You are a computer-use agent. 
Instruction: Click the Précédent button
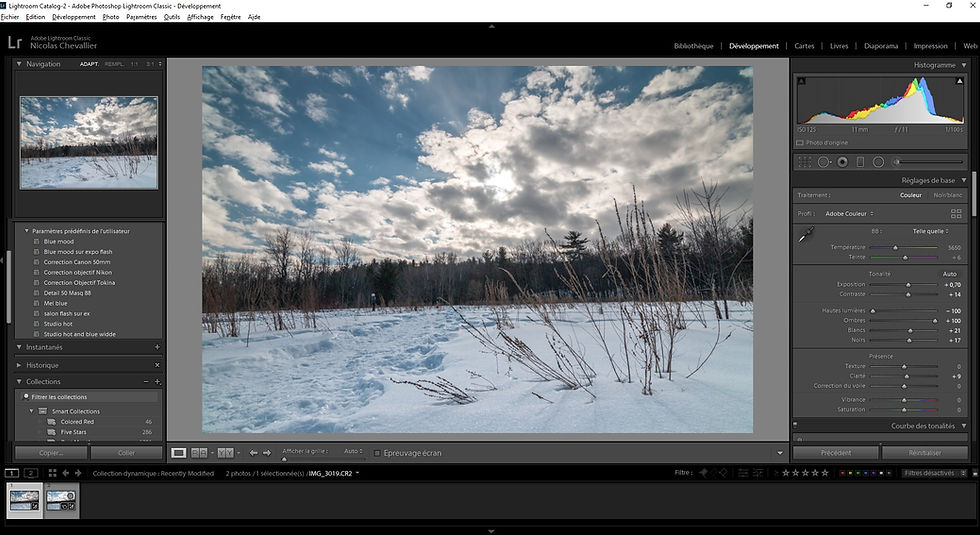coord(836,452)
